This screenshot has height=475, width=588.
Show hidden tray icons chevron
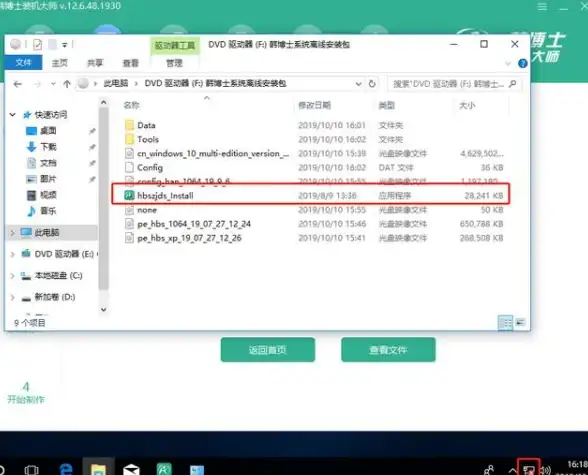512,470
